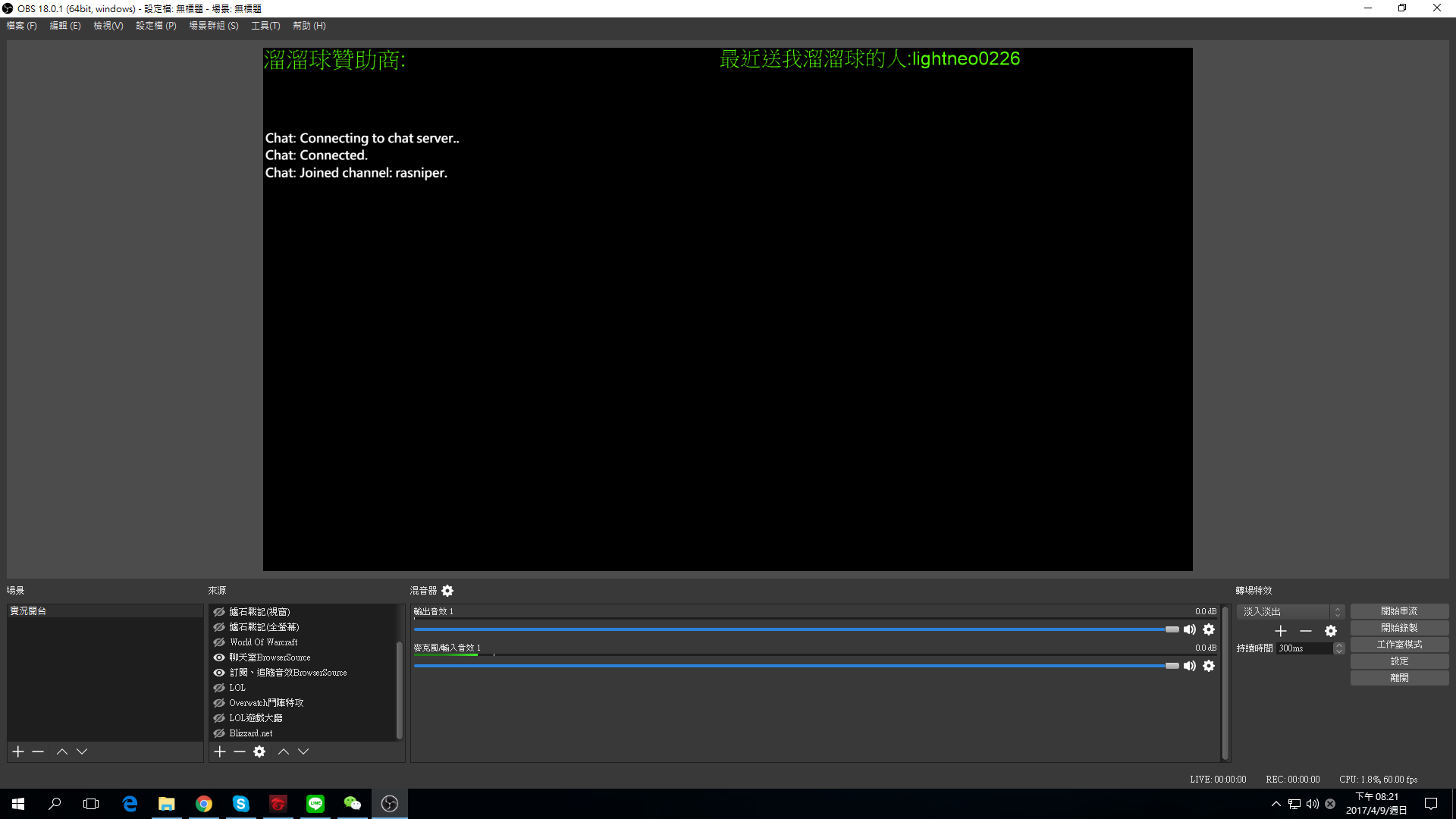
Task: Hide the 聊天室BrowserSource source
Action: (219, 657)
